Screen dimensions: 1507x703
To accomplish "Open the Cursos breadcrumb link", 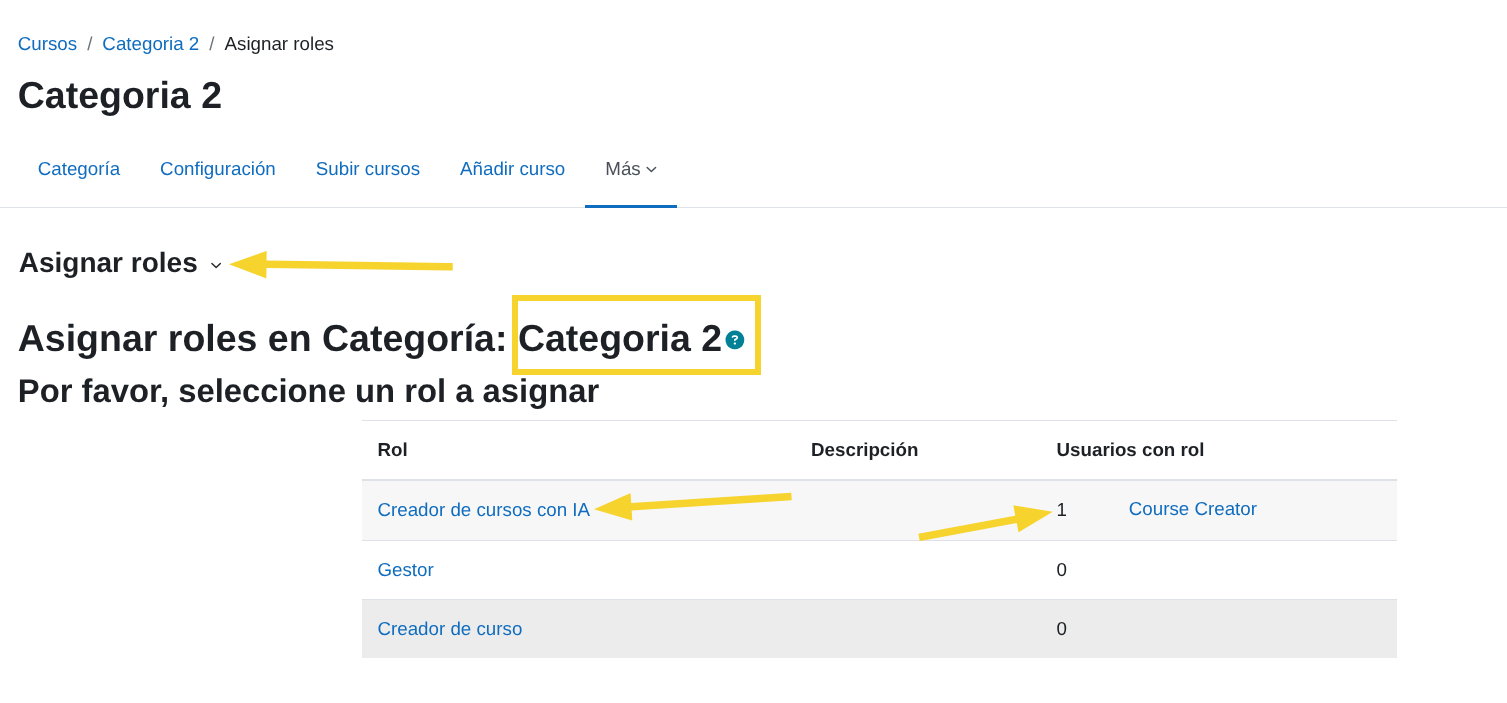I will (46, 43).
